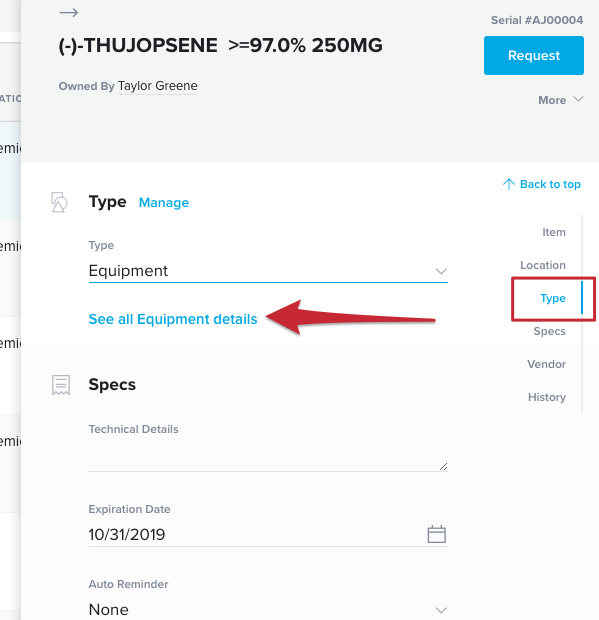Navigate to the Vendor section

pos(546,364)
